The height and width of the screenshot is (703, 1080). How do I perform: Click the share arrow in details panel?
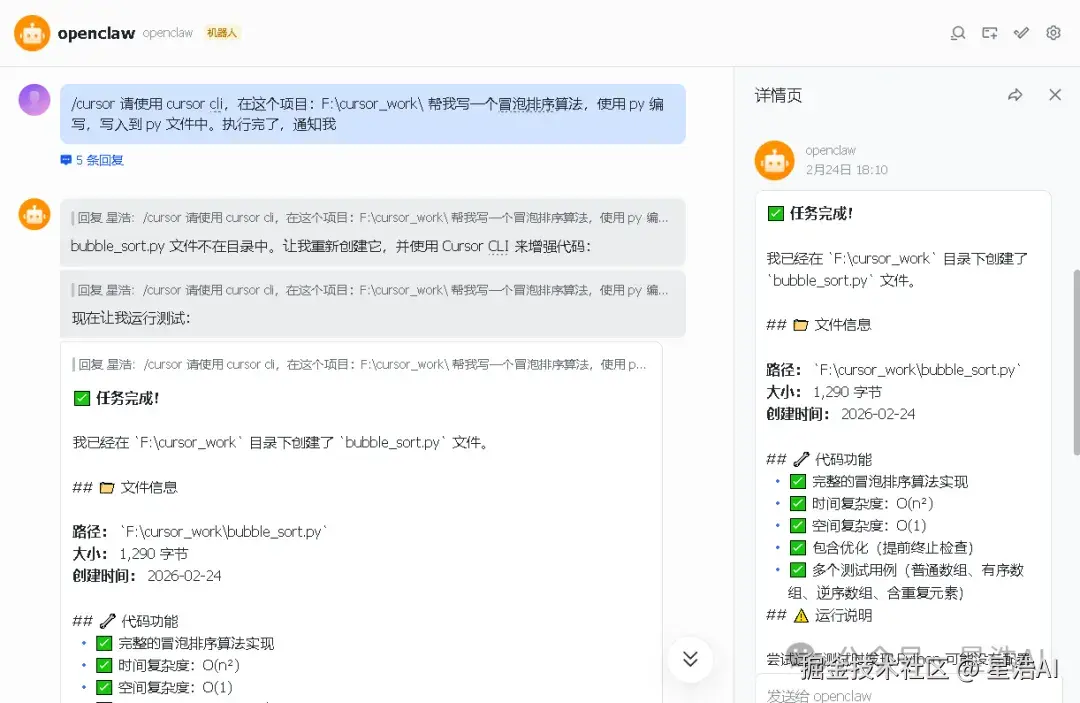[x=1015, y=95]
